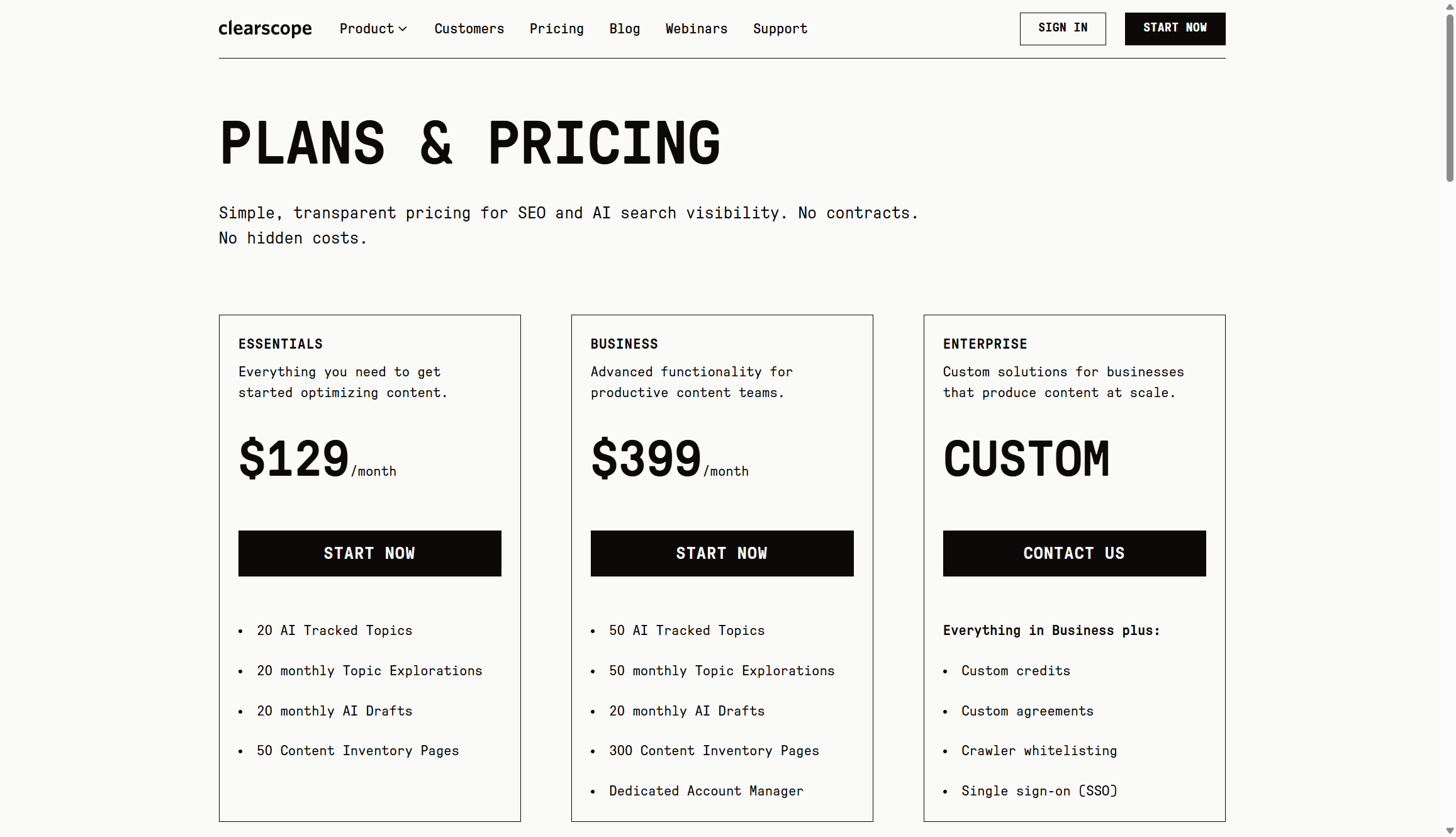1456x837 pixels.
Task: Navigate to the Webinars page
Action: coord(696,28)
